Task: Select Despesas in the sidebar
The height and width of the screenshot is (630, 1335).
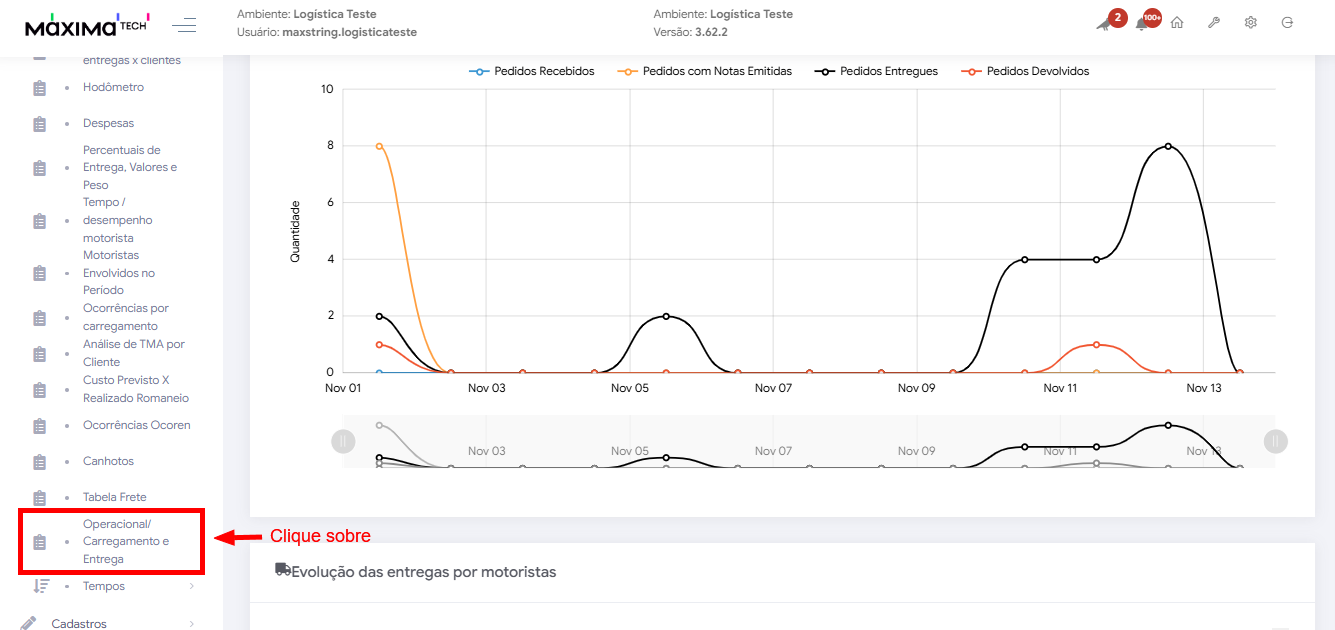Action: coord(108,124)
